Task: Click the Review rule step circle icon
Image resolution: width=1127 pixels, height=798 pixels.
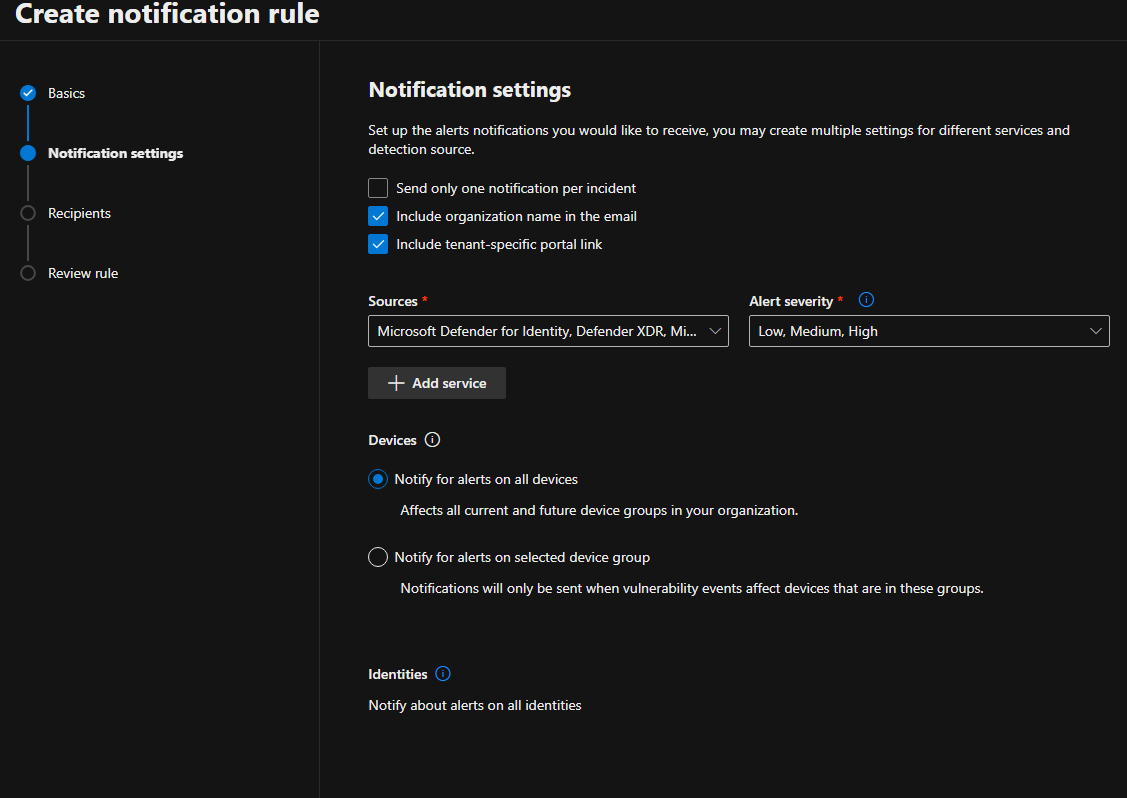Action: 28,273
